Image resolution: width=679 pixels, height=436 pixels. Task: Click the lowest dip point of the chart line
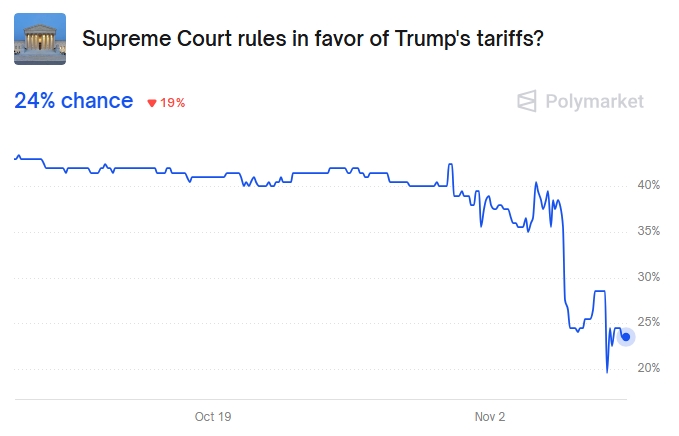[607, 372]
